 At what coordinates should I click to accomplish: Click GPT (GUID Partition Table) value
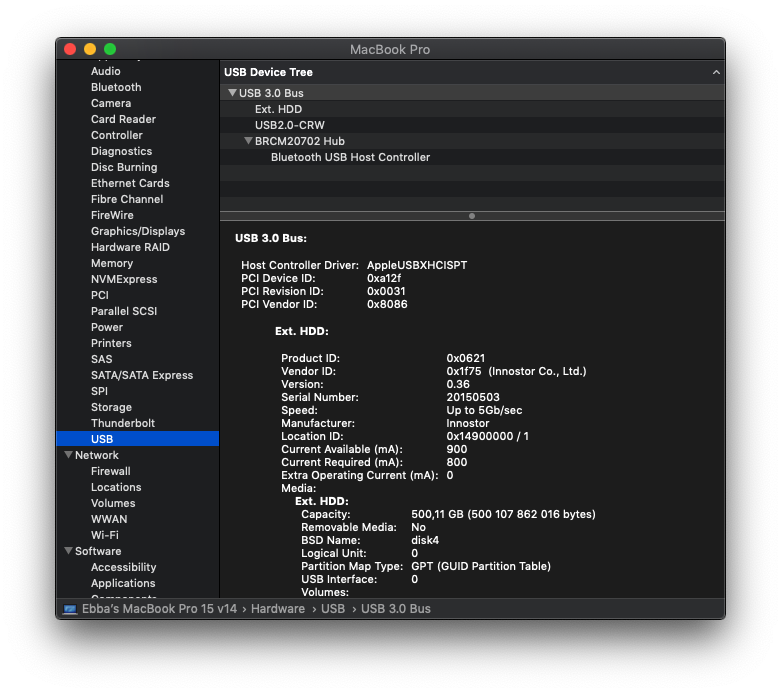[x=481, y=566]
